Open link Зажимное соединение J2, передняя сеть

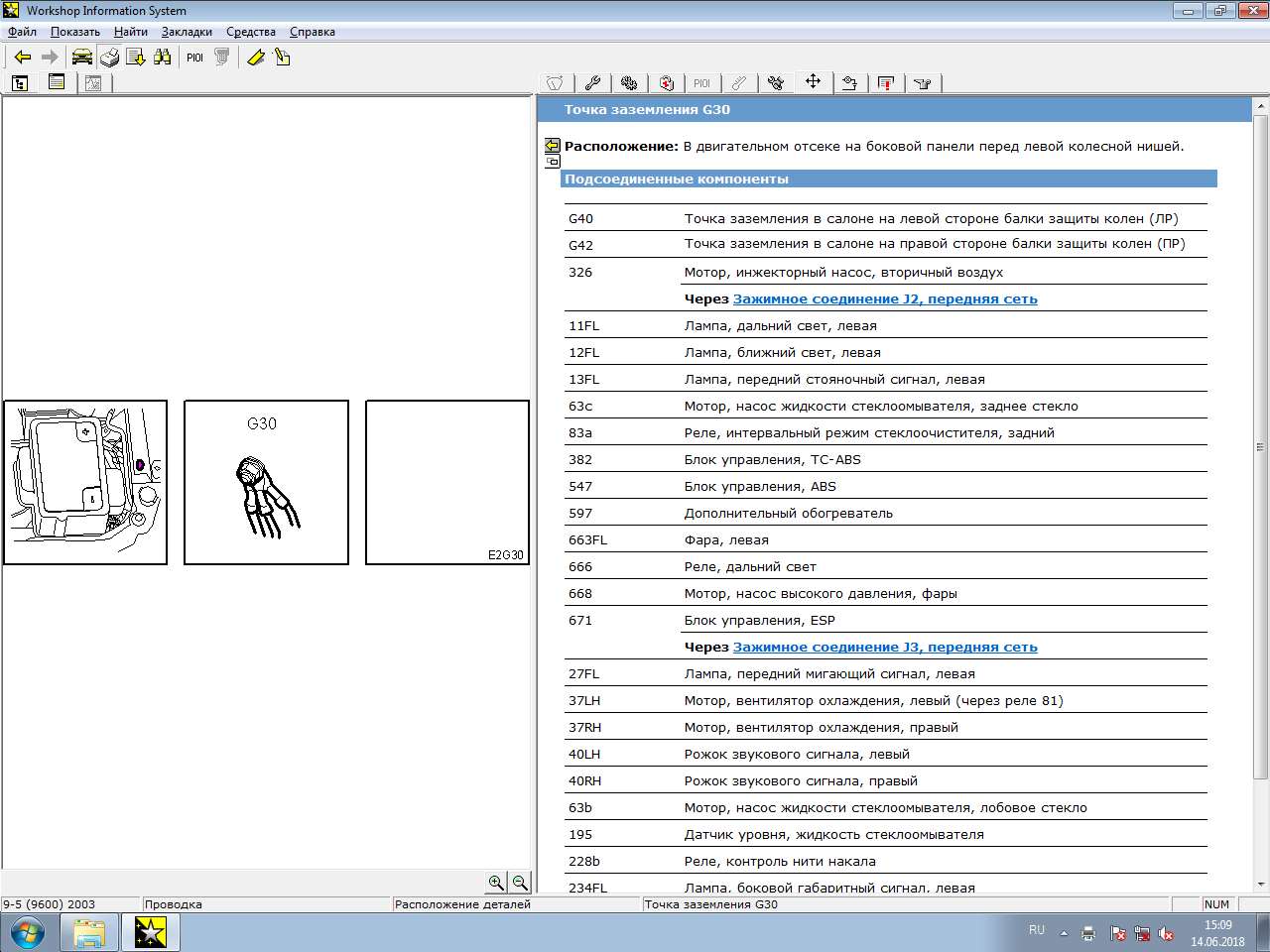tap(884, 298)
